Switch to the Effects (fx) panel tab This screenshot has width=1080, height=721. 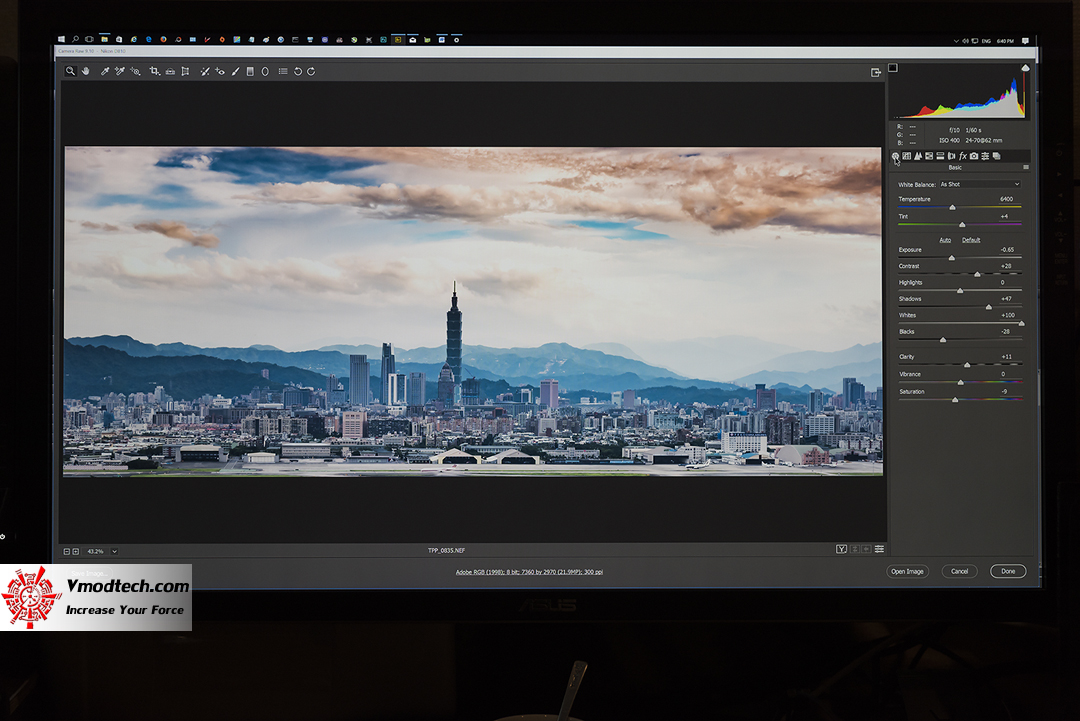(963, 156)
